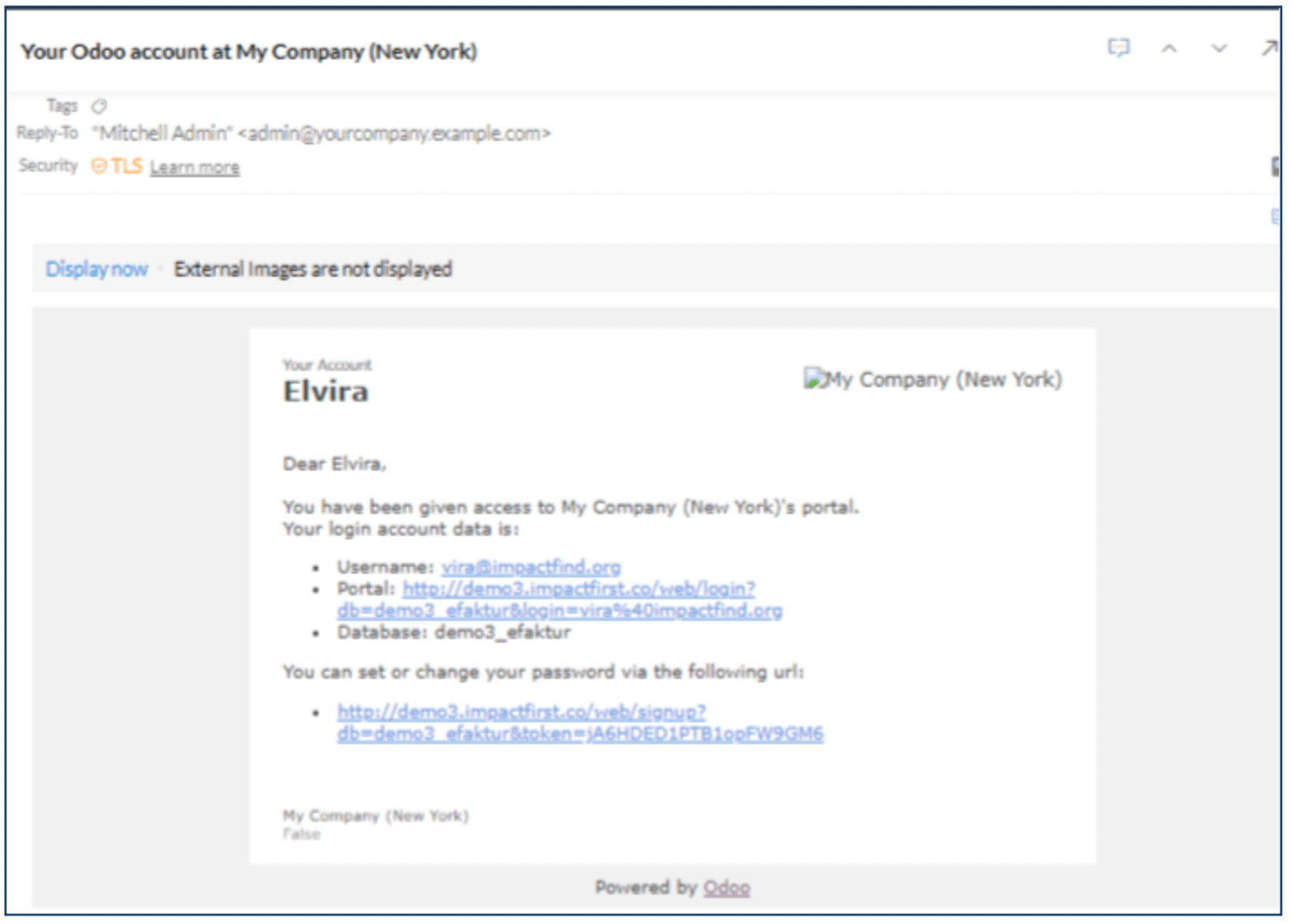The height and width of the screenshot is (924, 1293).
Task: Click the 'Security' label
Action: (48, 166)
